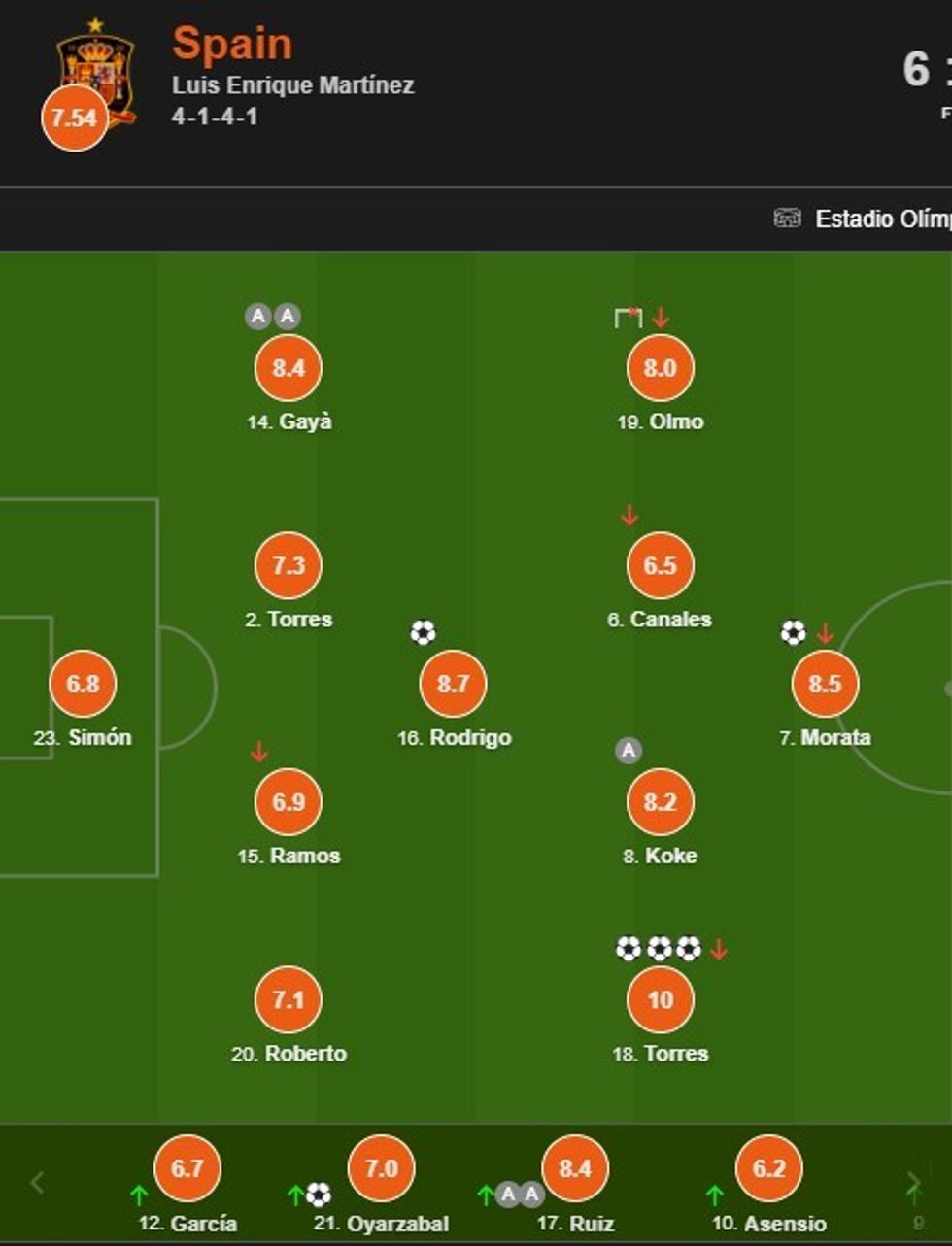952x1246 pixels.
Task: Click the goal icon above Morata's rating
Action: click(793, 633)
